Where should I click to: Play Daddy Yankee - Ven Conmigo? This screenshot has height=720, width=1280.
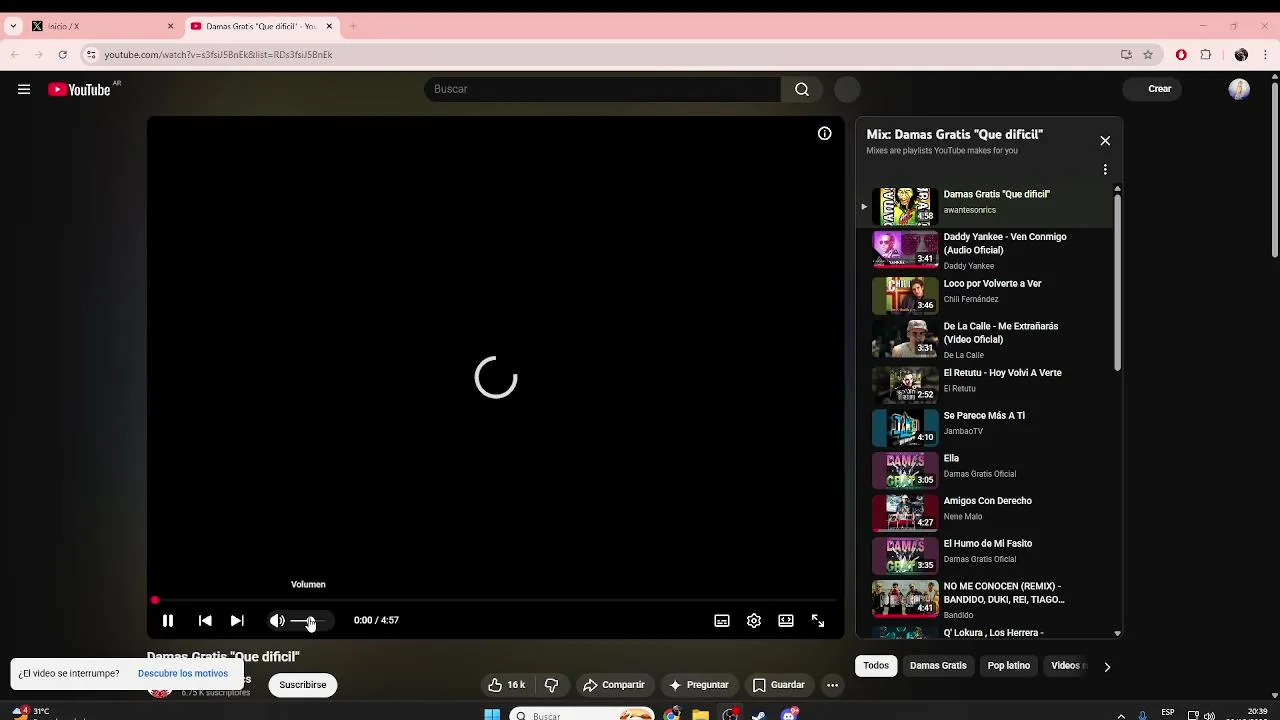pyautogui.click(x=985, y=250)
